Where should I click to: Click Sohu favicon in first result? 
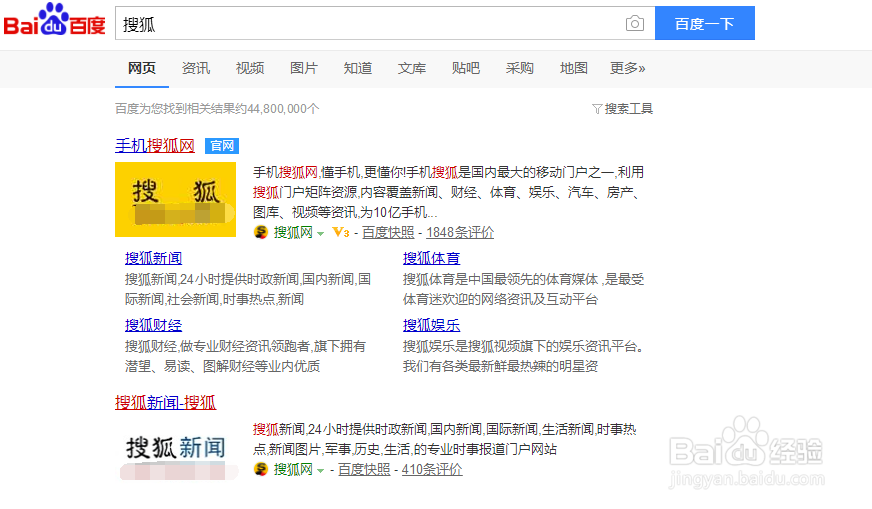[261, 233]
